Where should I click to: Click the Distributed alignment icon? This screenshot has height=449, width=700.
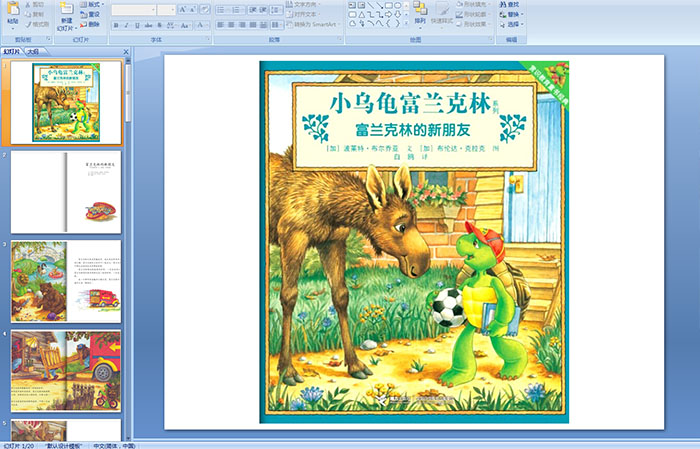[x=263, y=25]
